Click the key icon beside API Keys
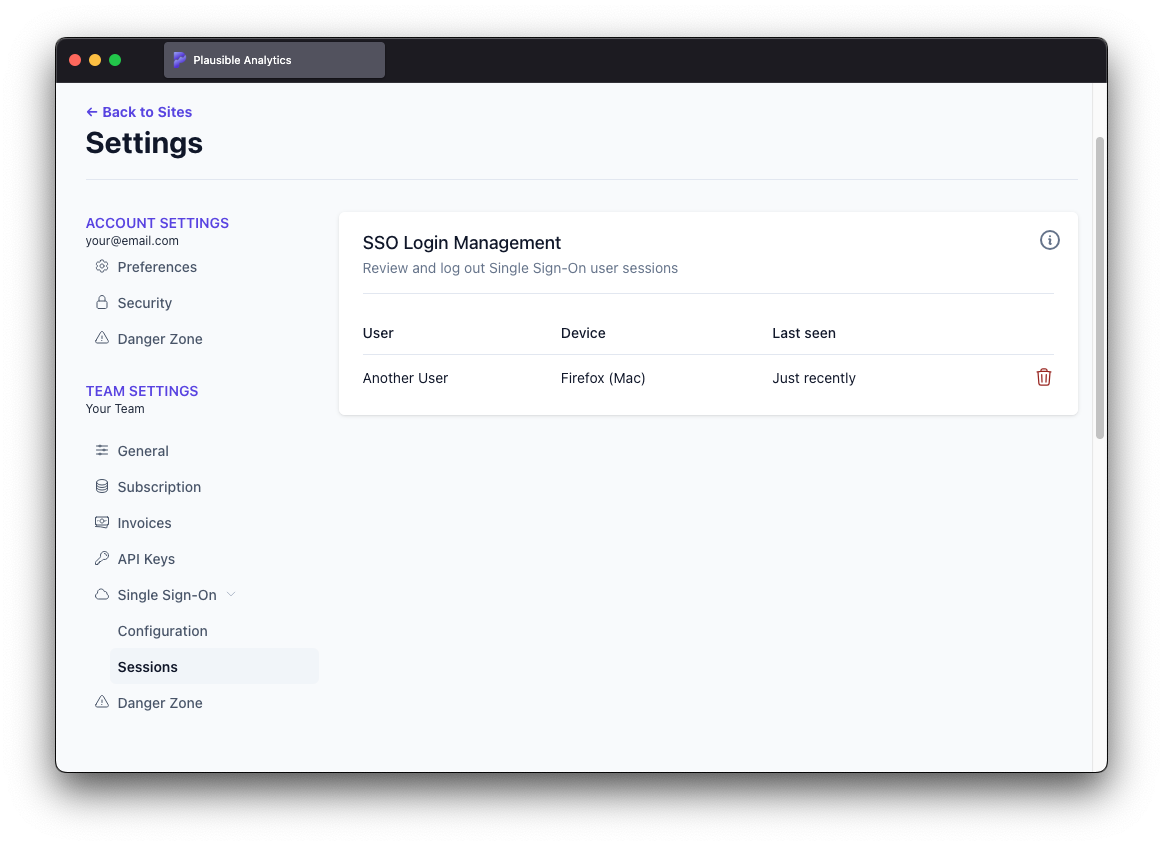1163x846 pixels. 102,559
